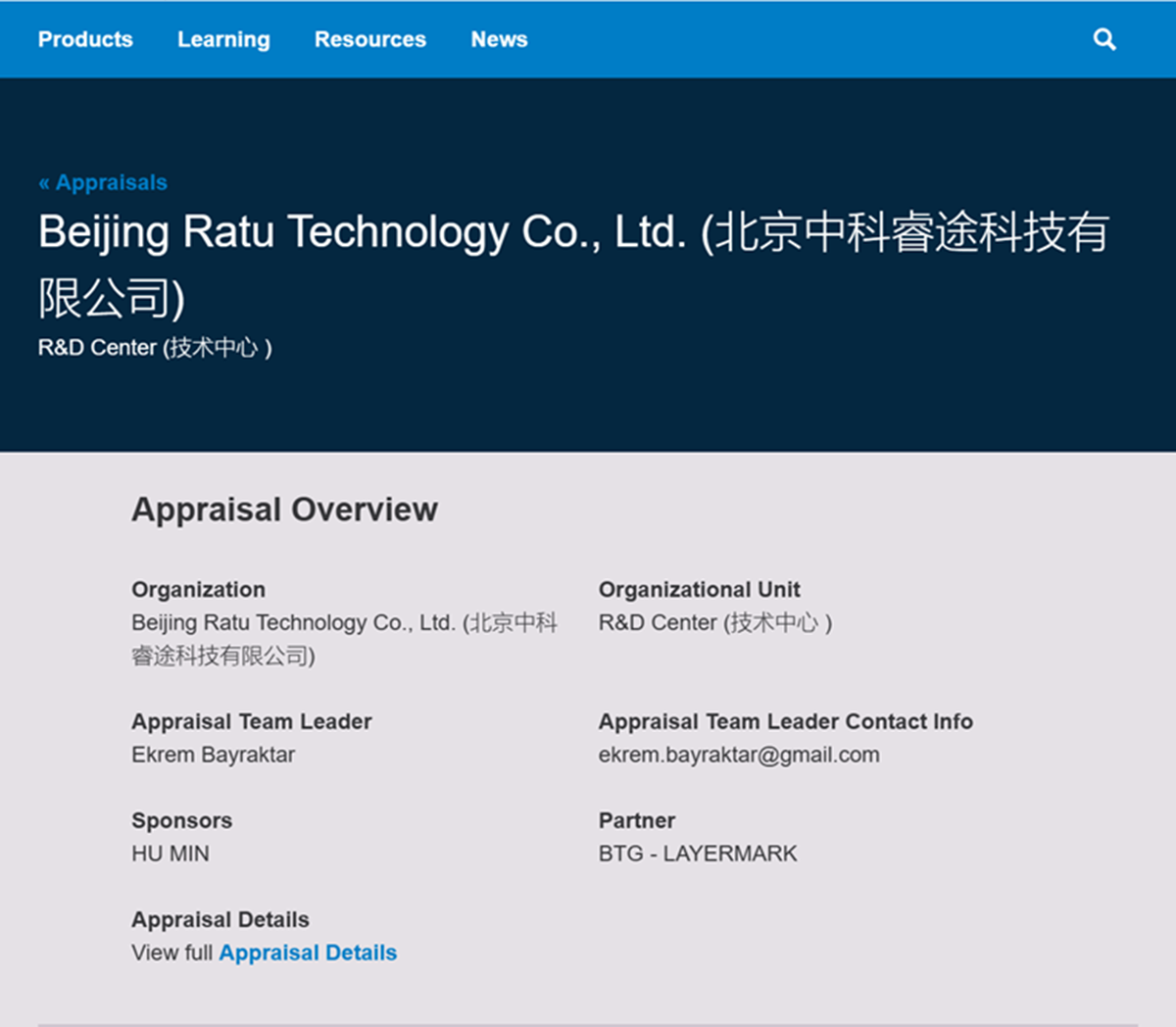Click the Organization label
The image size is (1176, 1027).
[x=199, y=589]
